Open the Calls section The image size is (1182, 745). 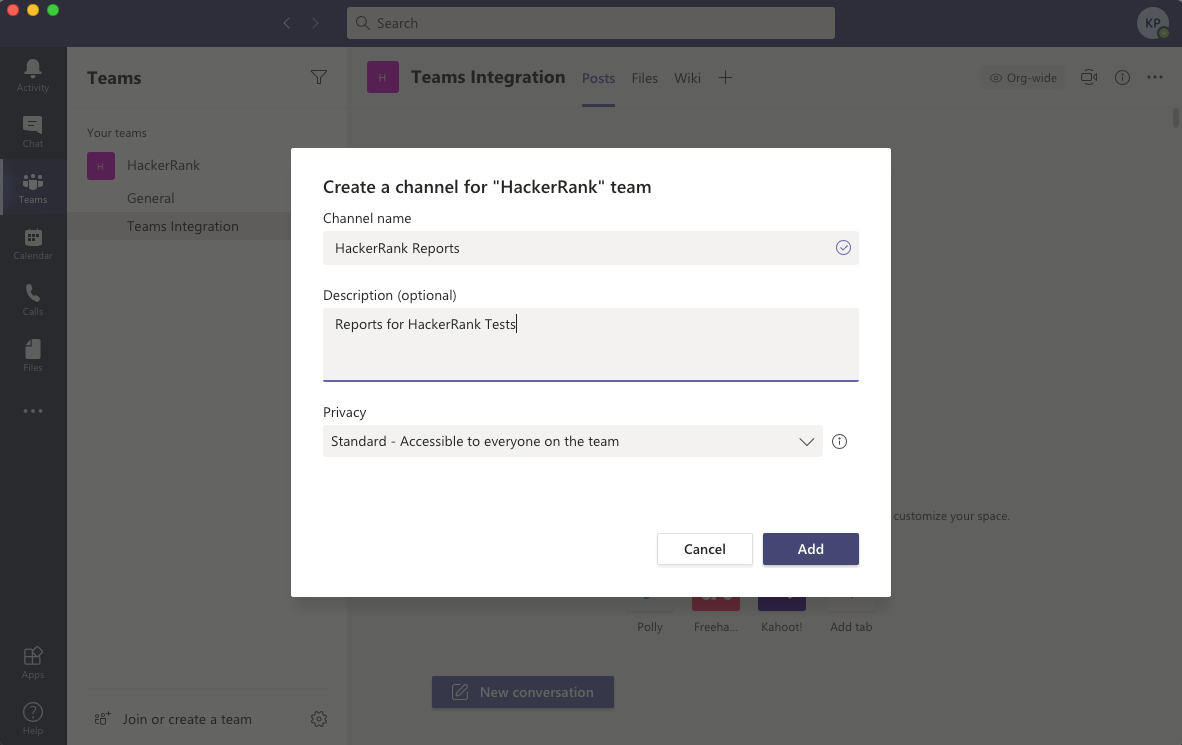coord(32,299)
